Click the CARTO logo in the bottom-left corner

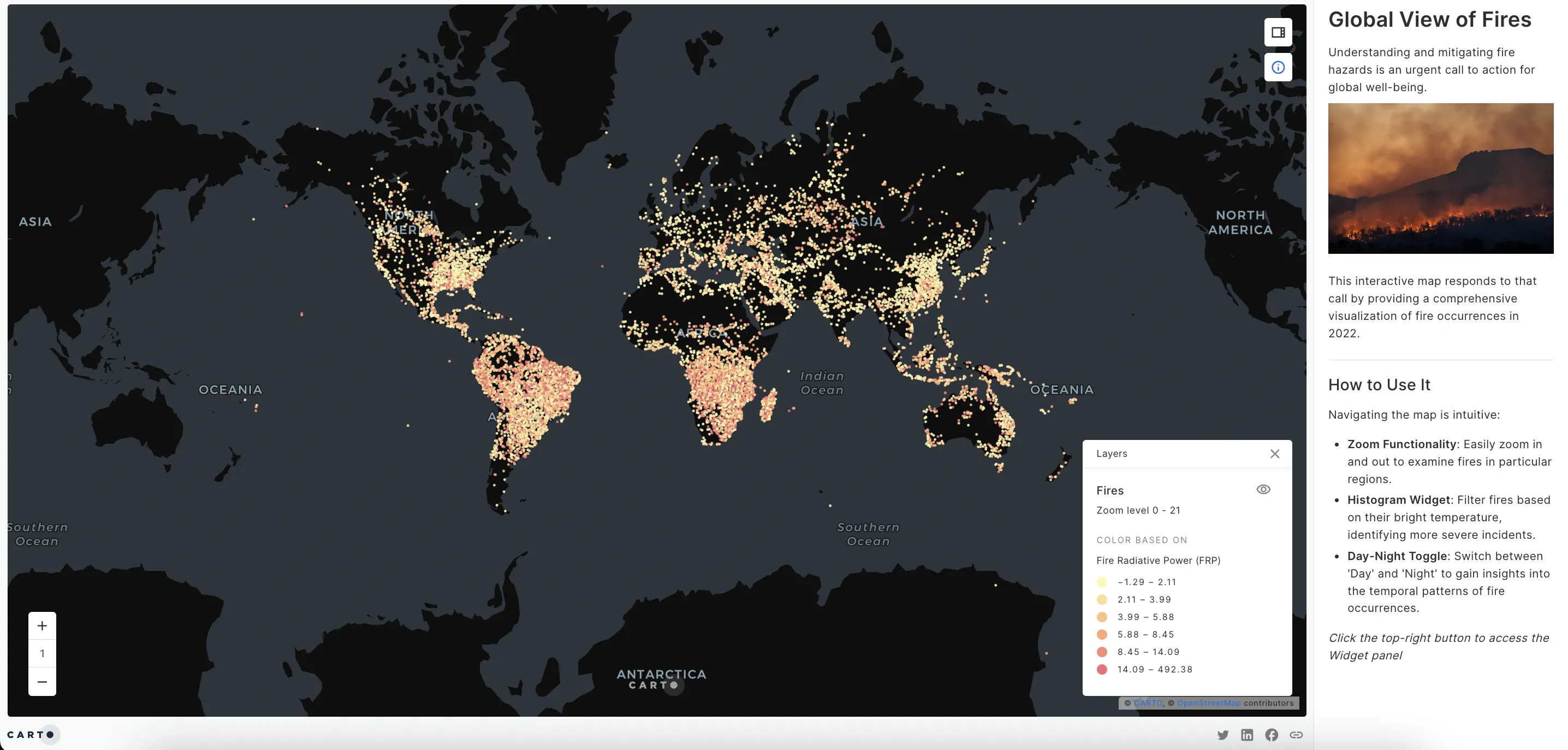click(32, 734)
